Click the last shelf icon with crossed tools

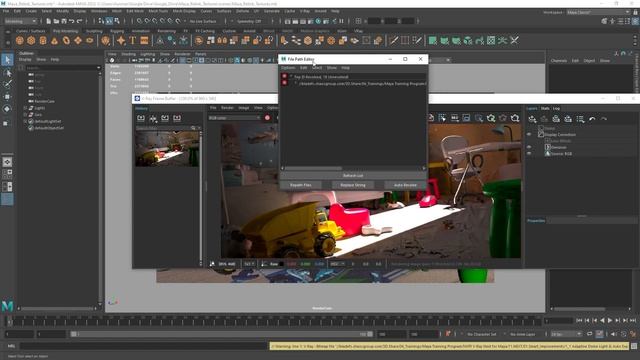[x=514, y=40]
